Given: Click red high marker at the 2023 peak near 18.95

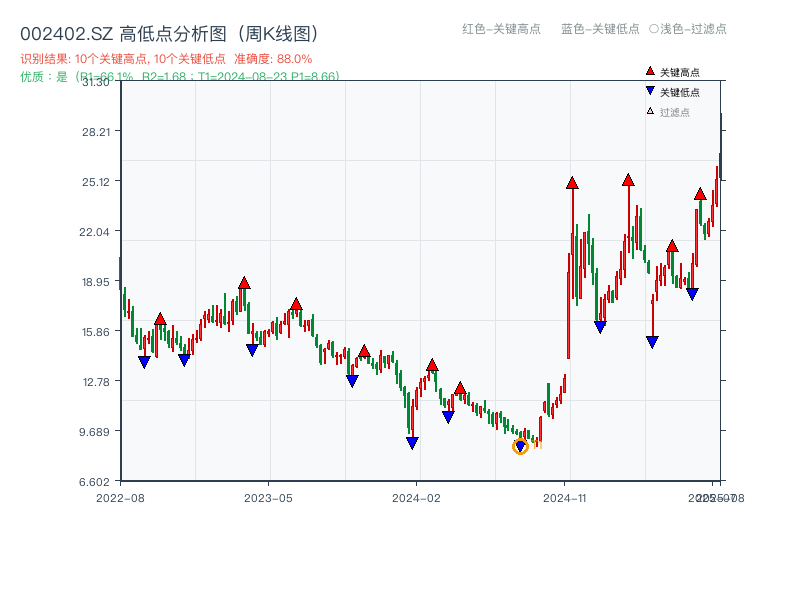Looking at the screenshot, I should 244,283.
